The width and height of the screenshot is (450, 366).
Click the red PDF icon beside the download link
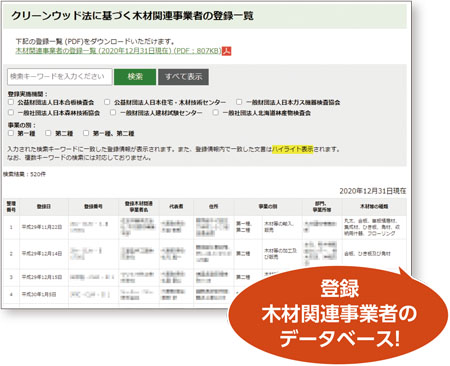coord(227,51)
